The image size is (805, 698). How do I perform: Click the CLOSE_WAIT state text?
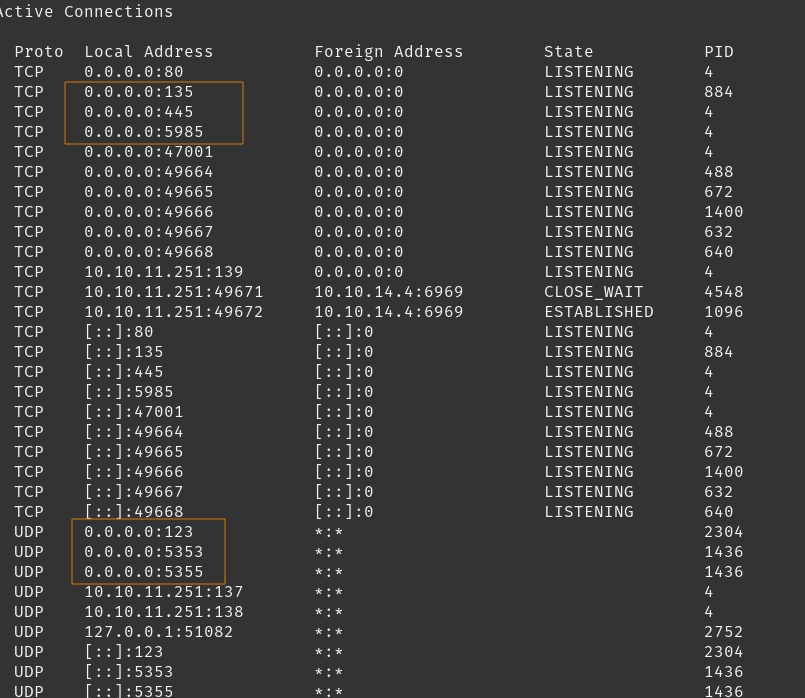point(594,292)
